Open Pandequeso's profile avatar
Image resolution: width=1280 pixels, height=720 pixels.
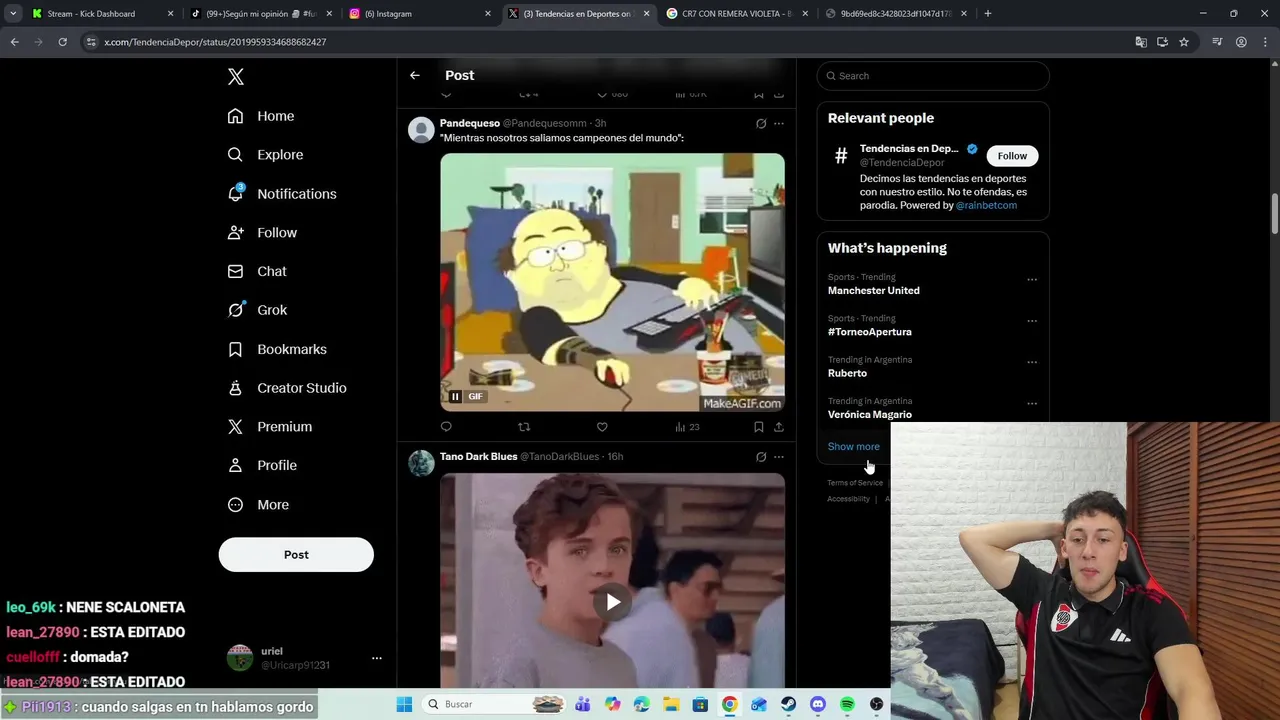tap(422, 130)
